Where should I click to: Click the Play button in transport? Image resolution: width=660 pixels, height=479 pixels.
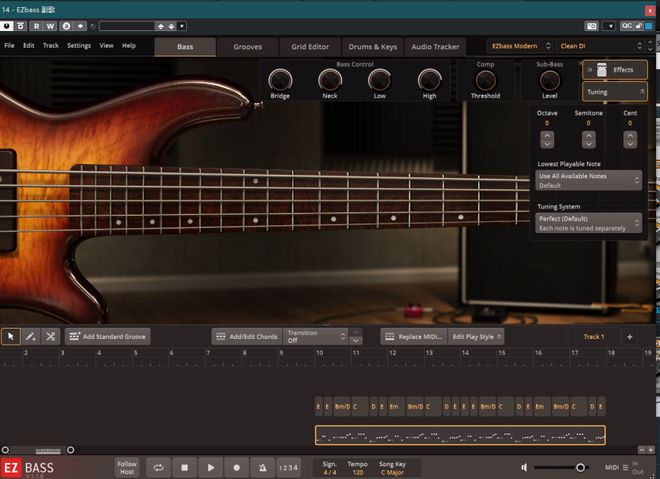click(210, 467)
